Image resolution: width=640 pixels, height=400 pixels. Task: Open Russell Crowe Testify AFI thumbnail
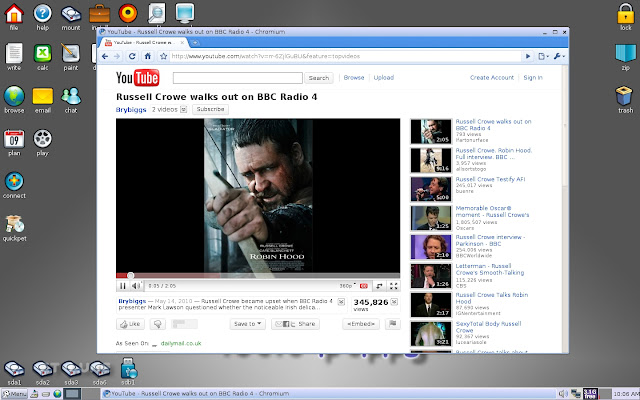[431, 189]
